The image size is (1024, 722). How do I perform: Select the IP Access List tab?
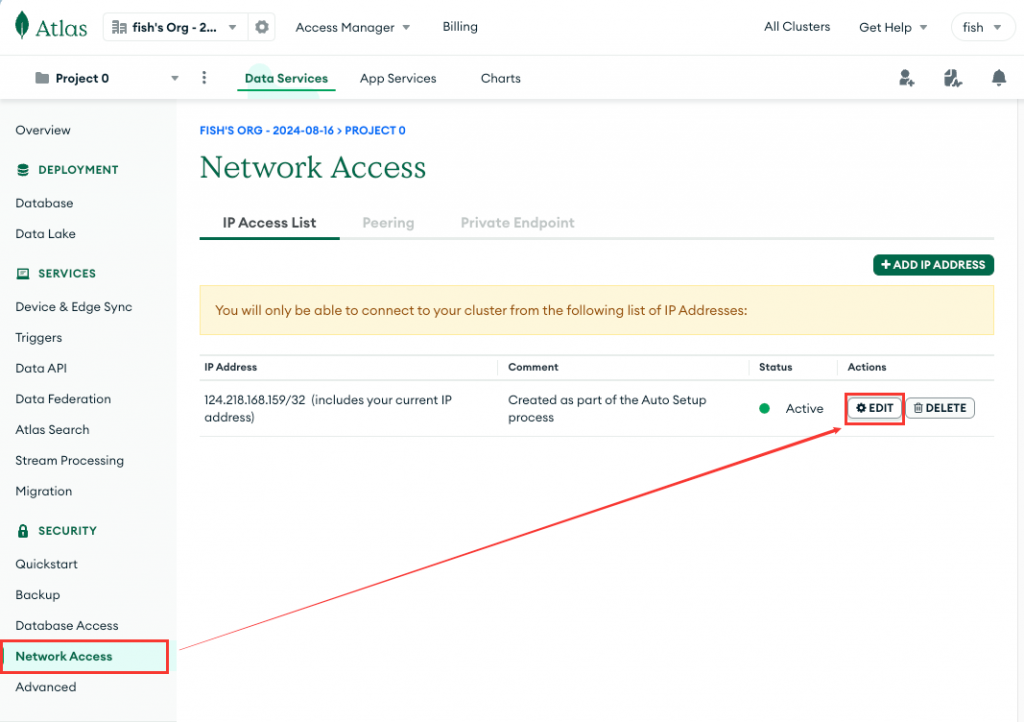269,223
